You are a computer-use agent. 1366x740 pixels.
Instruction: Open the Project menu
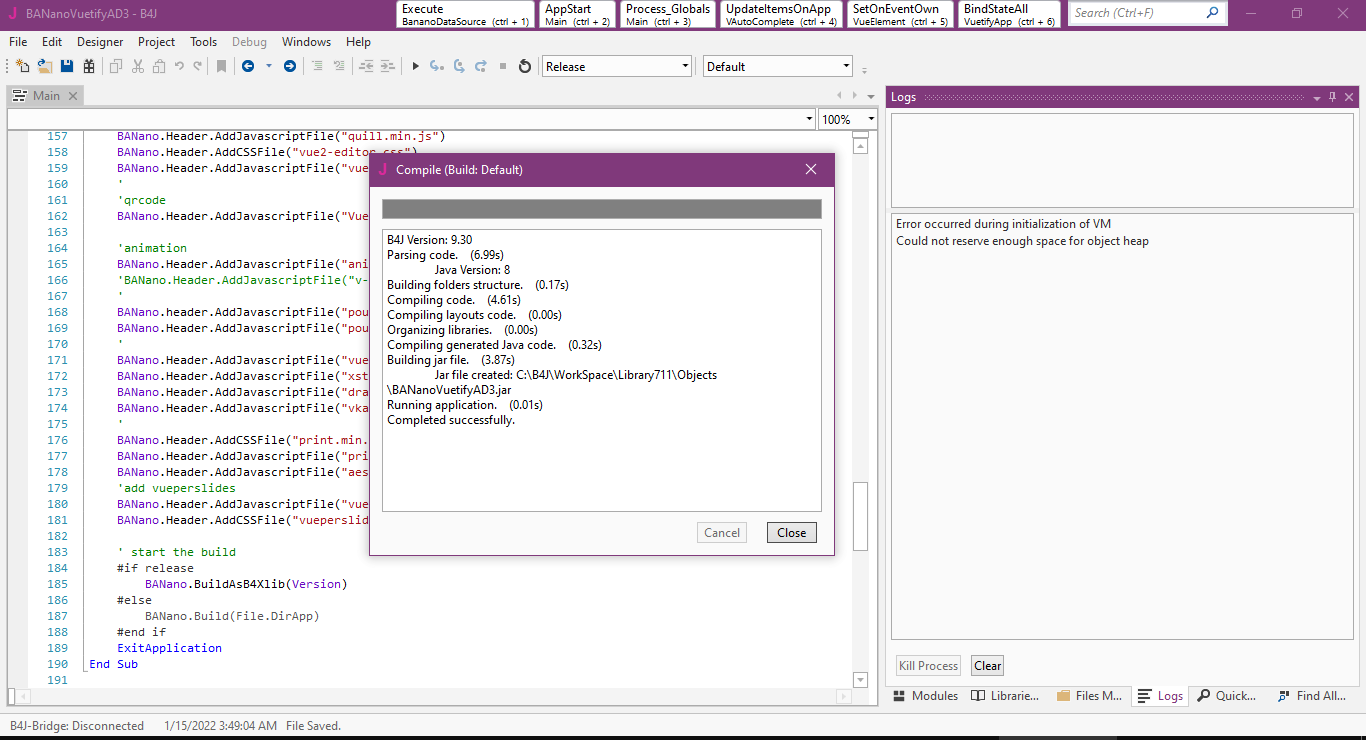[156, 42]
